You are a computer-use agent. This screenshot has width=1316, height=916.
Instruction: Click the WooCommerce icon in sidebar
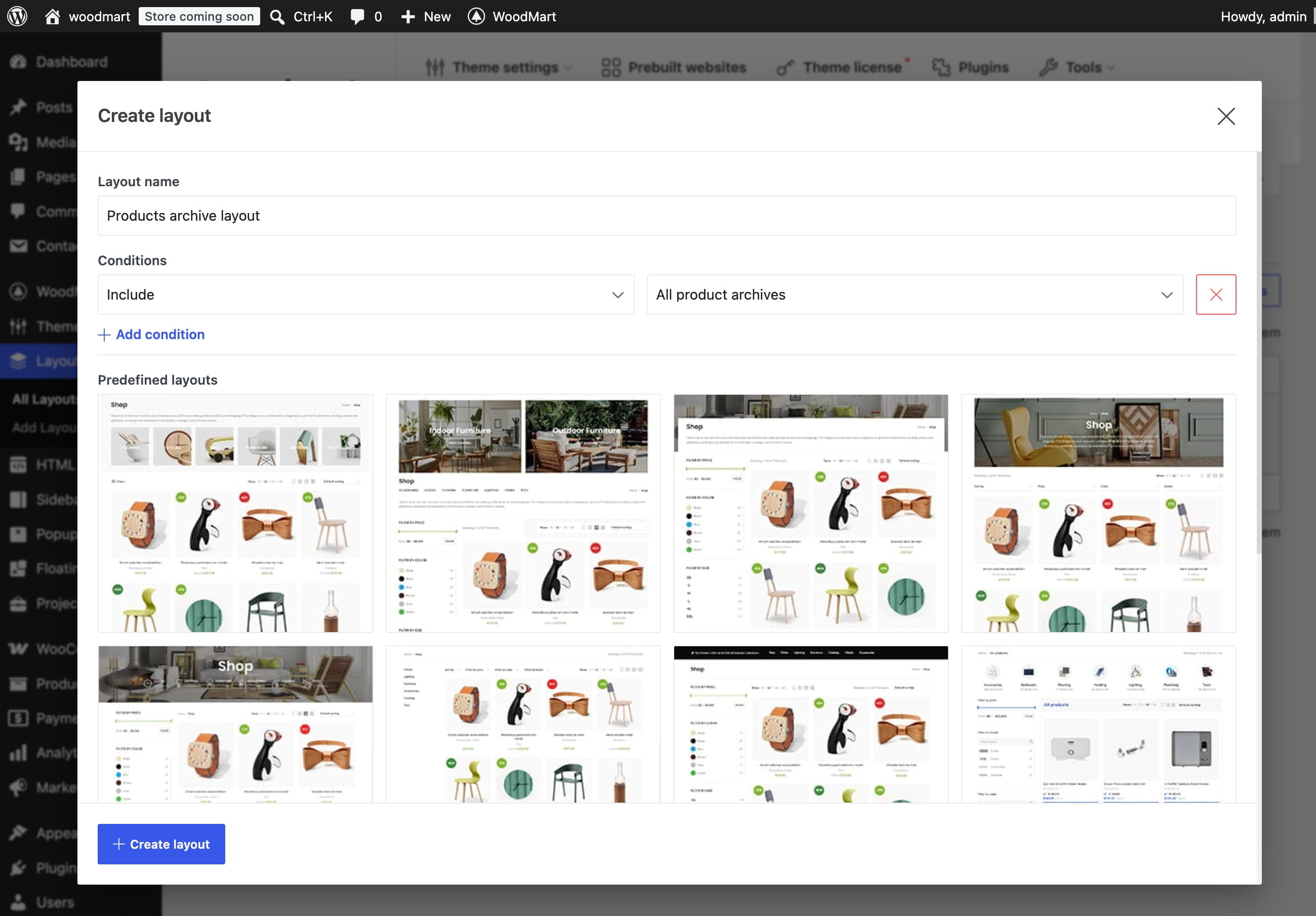point(18,648)
